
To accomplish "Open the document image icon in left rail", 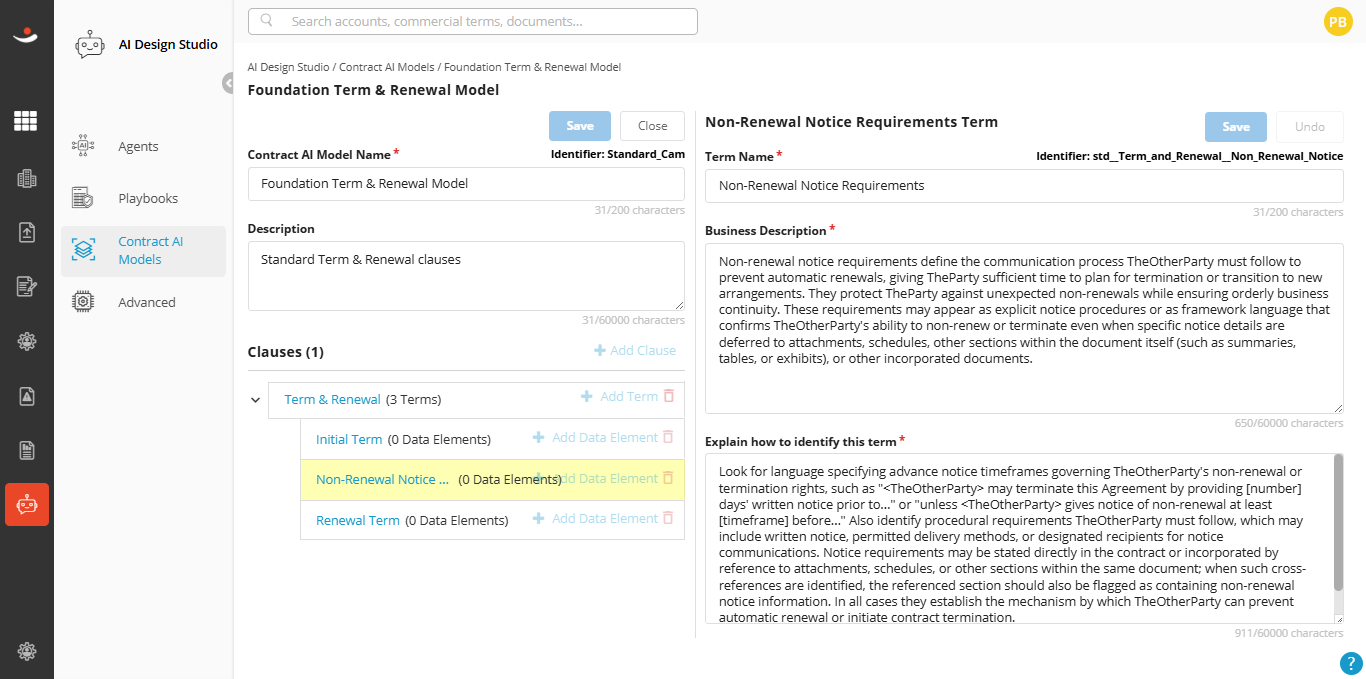I will [26, 396].
